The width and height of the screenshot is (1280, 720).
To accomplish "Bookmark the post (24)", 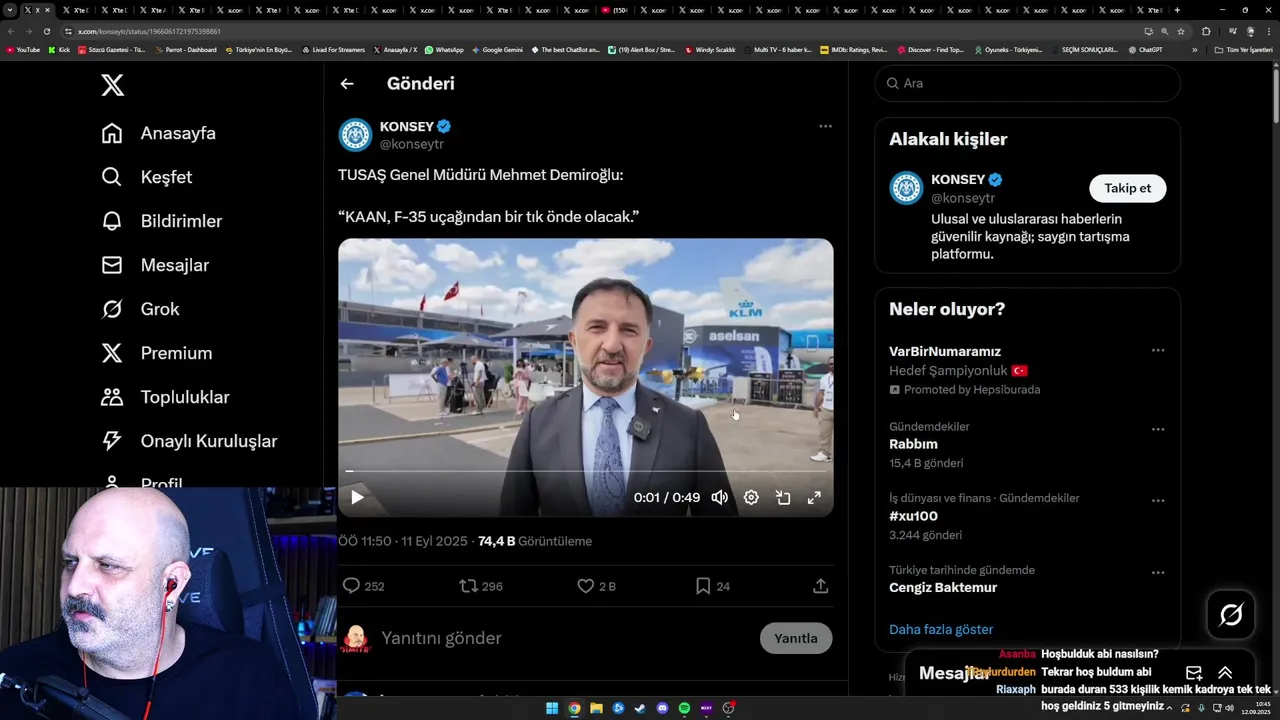I will pyautogui.click(x=713, y=586).
